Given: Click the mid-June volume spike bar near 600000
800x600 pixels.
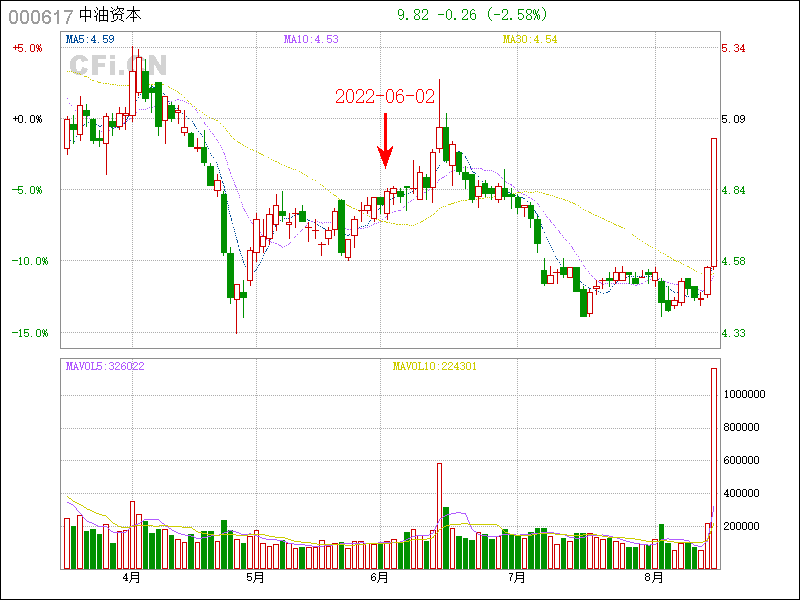Looking at the screenshot, I should click(439, 516).
